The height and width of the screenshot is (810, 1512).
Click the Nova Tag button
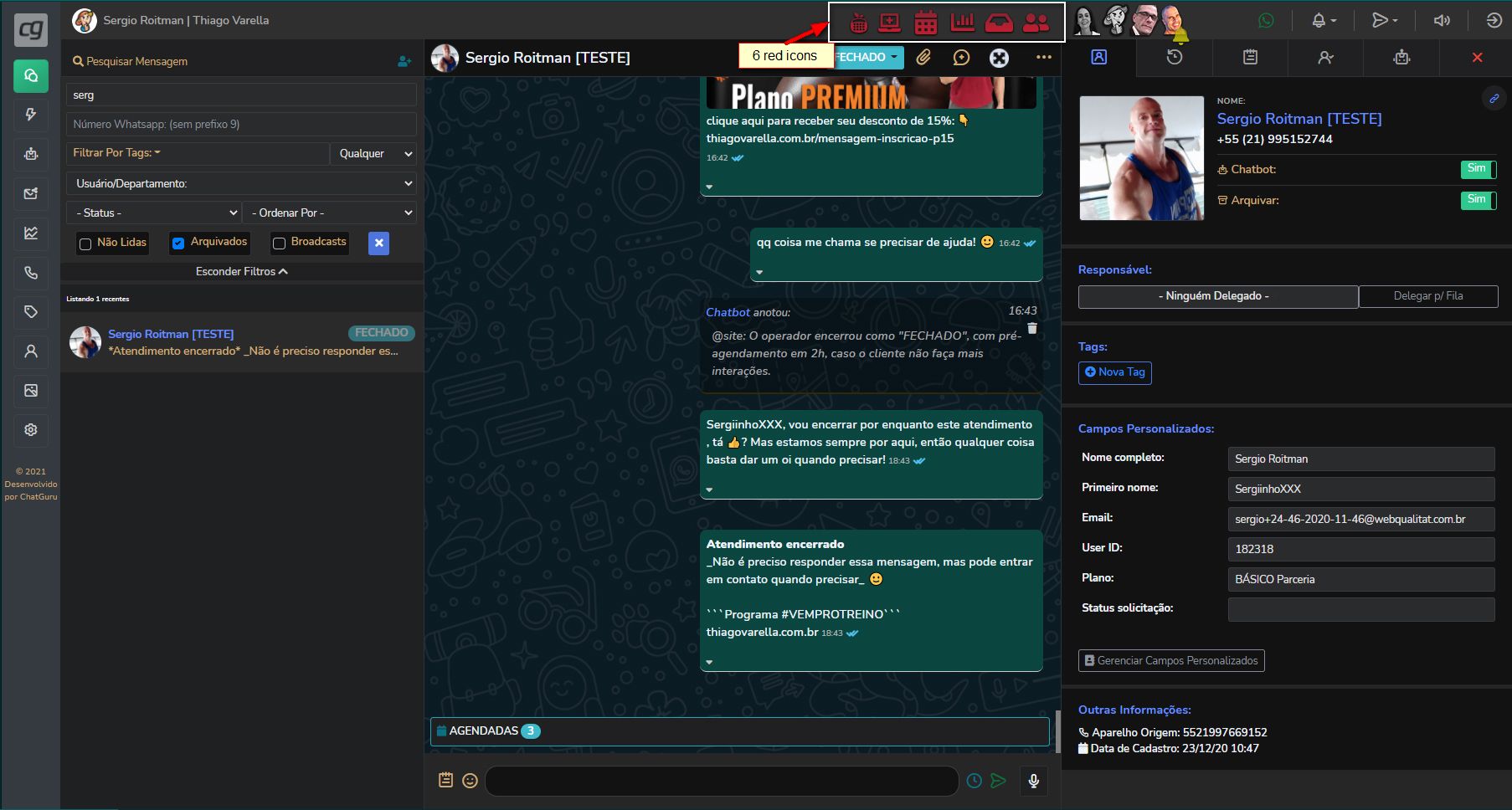(1115, 372)
